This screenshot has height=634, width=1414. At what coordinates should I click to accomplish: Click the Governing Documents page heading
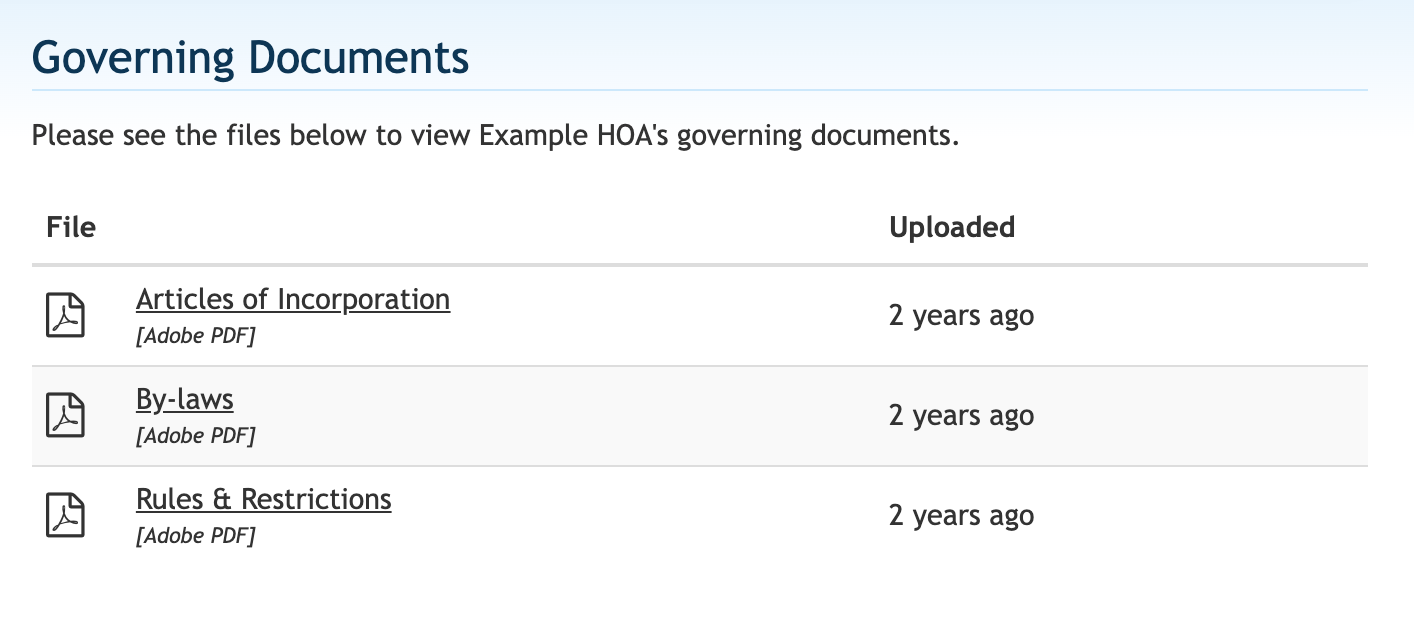(x=251, y=58)
